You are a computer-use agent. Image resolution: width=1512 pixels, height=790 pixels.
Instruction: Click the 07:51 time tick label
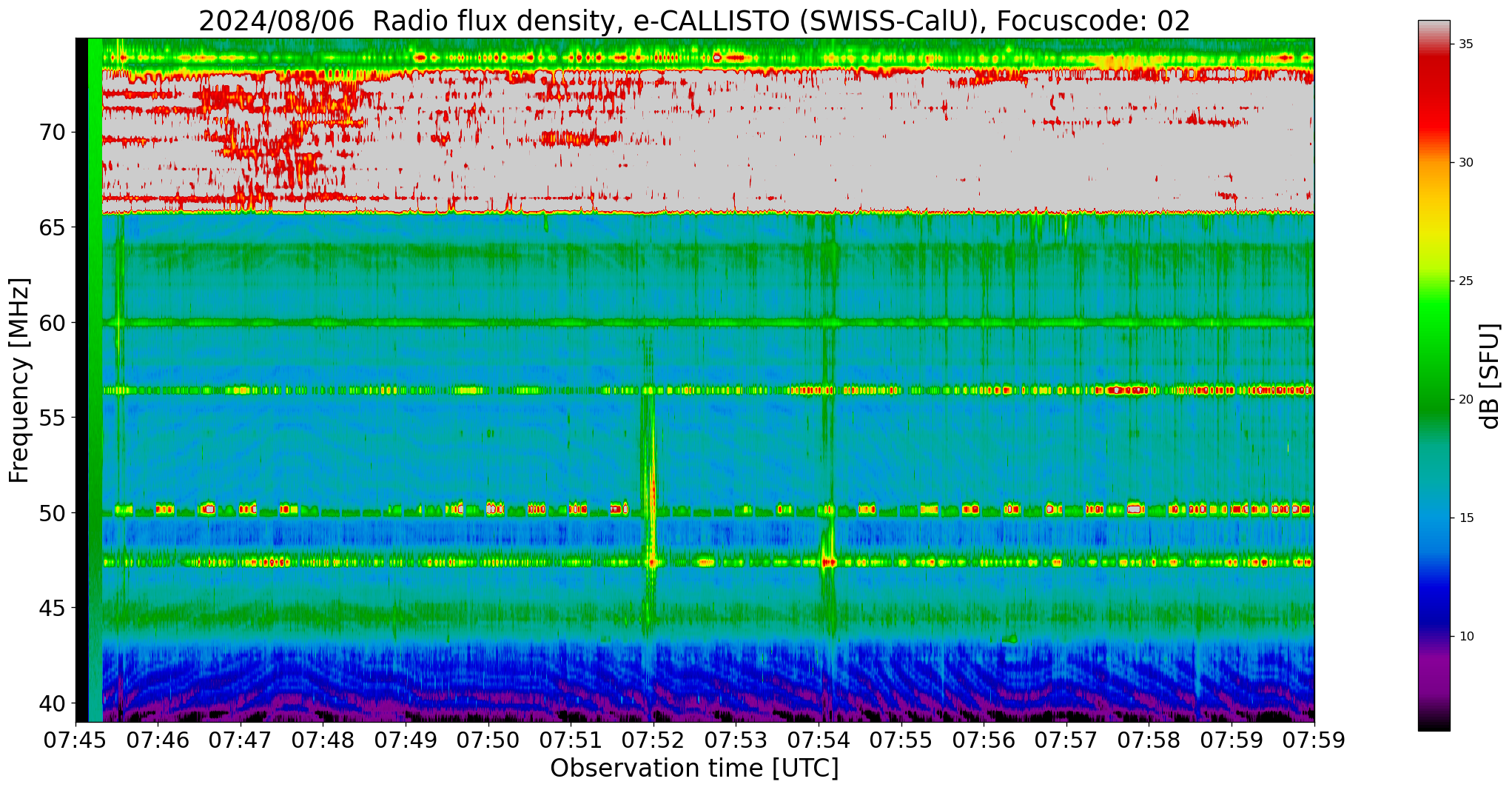571,740
